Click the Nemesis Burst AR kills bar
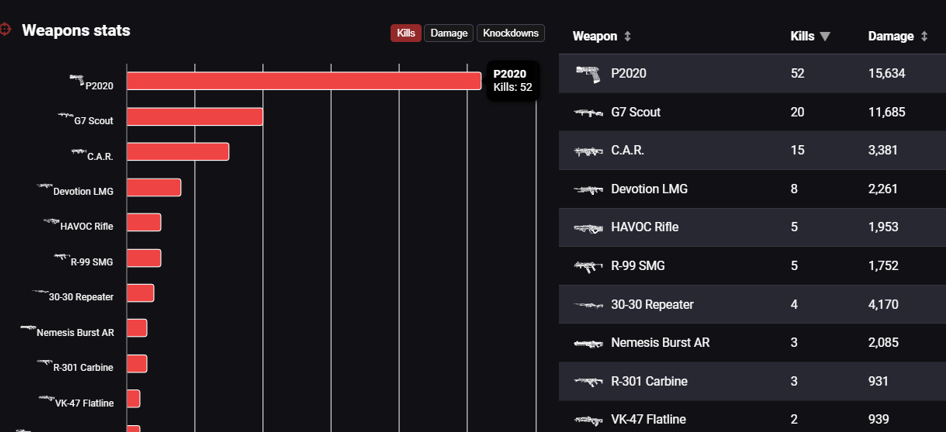 (x=137, y=328)
